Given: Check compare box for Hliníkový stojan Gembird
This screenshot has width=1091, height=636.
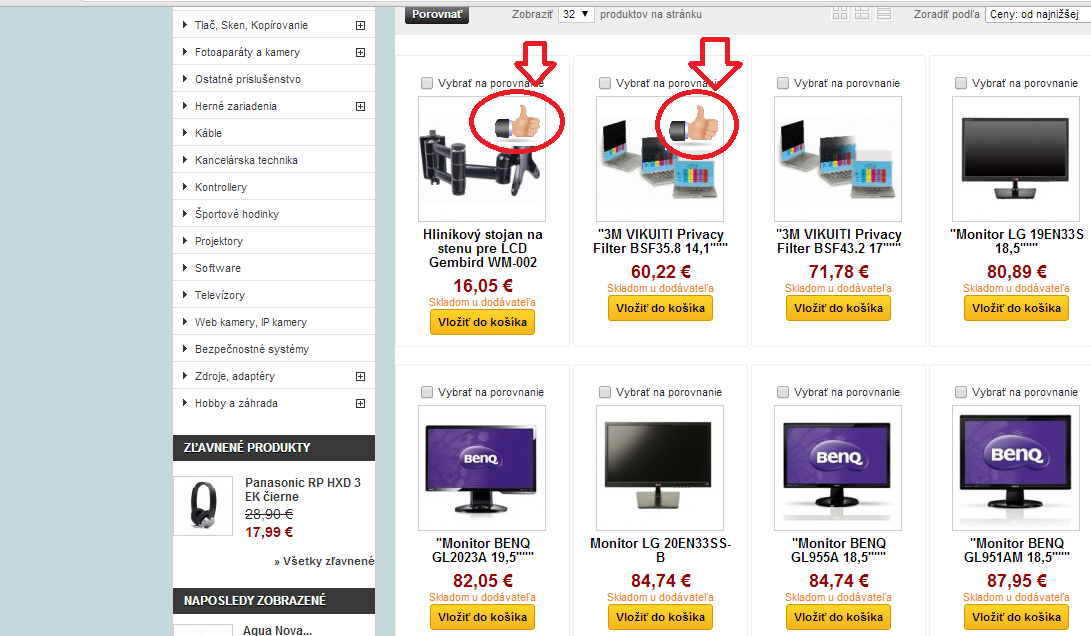Looking at the screenshot, I should coord(427,84).
